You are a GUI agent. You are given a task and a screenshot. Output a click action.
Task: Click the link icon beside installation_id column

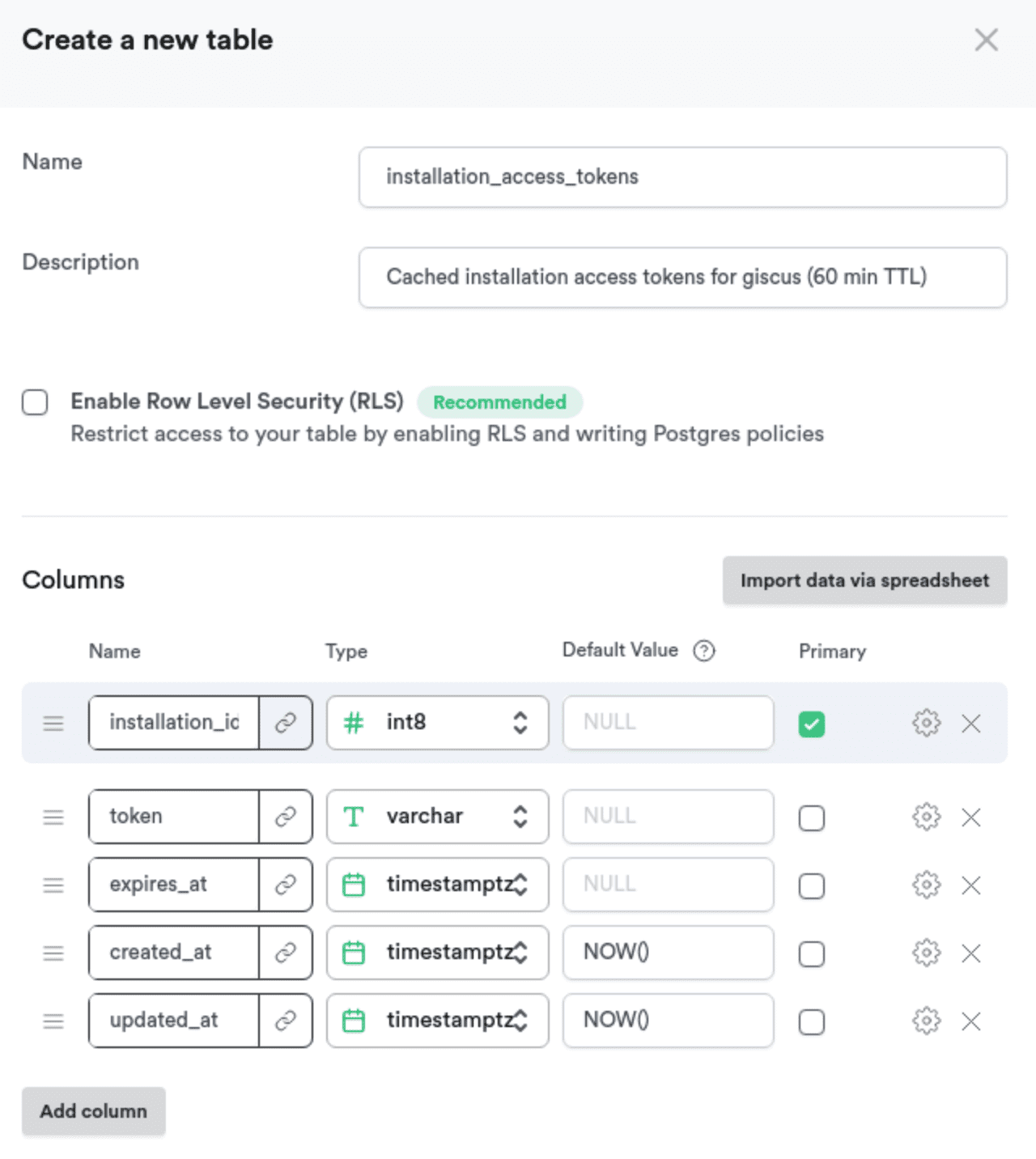[x=285, y=723]
